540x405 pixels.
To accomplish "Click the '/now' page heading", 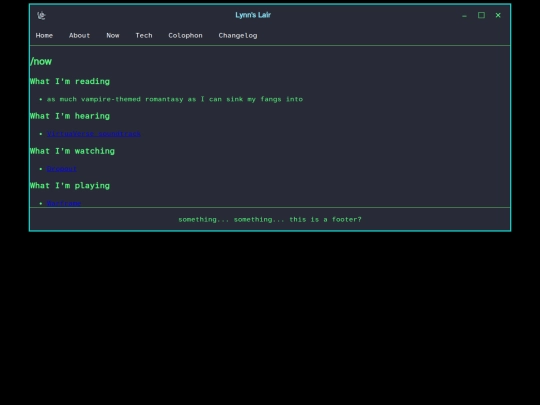I will click(x=41, y=62).
